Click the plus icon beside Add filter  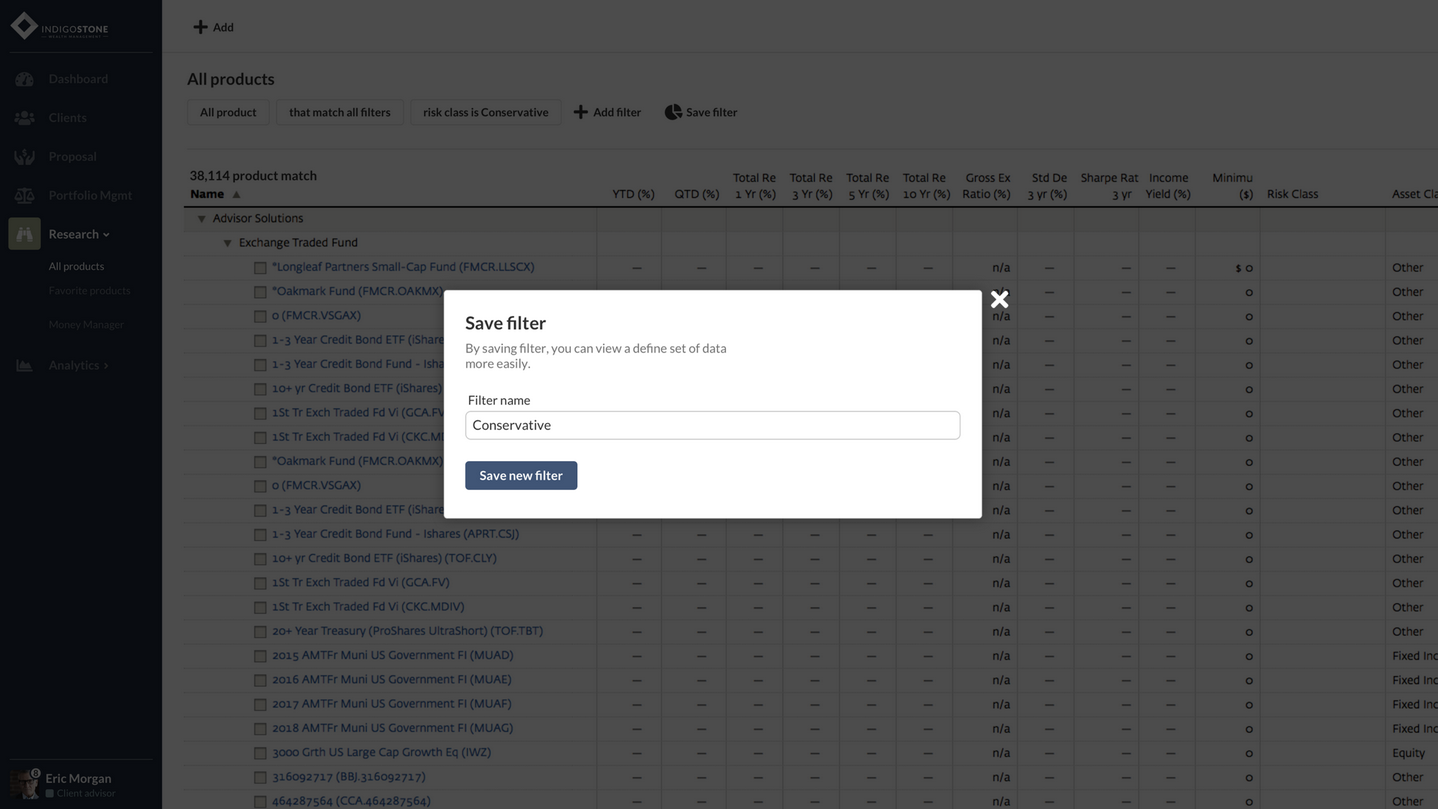point(580,112)
